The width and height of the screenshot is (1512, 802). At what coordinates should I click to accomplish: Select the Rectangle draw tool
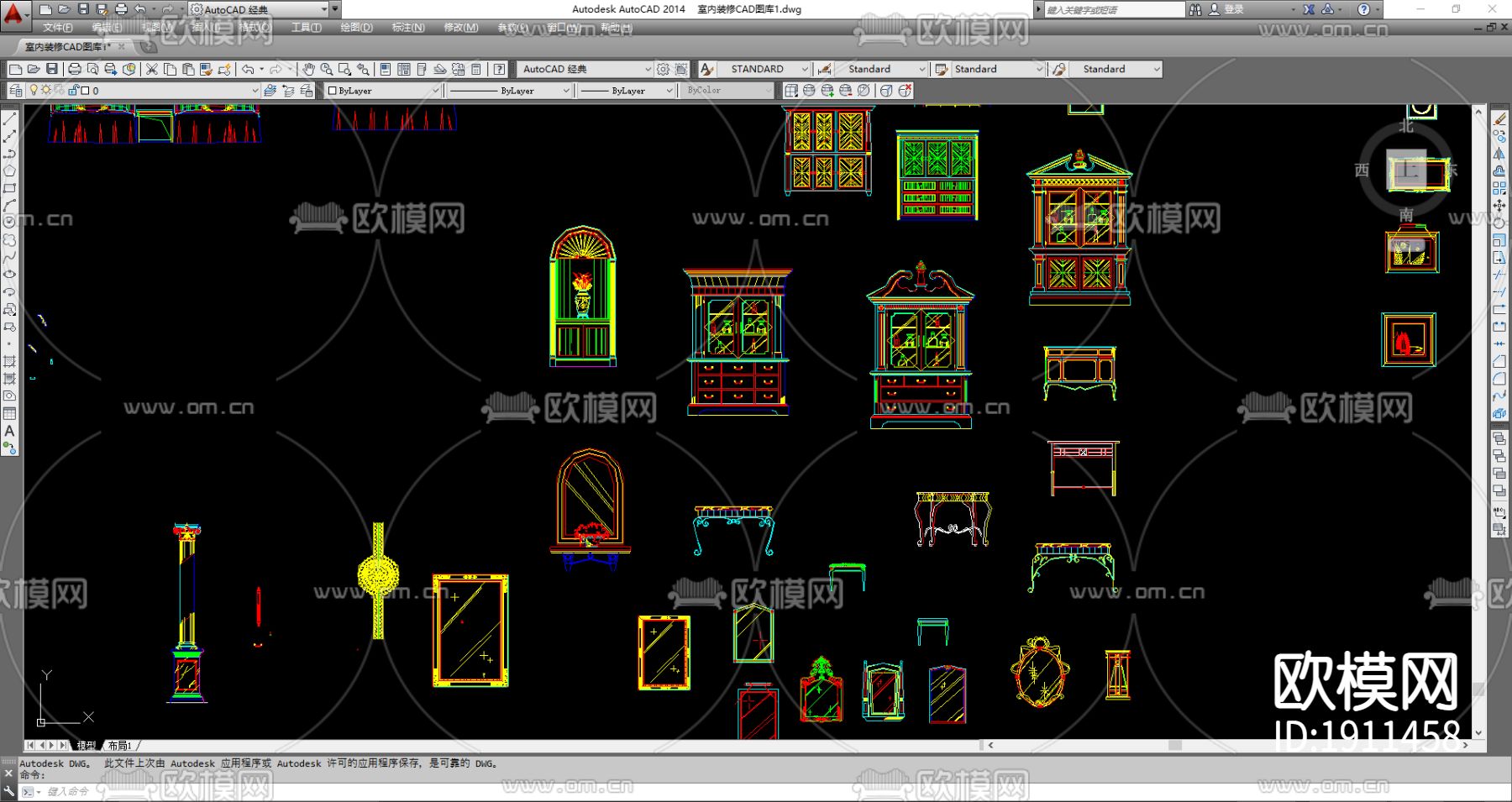(x=10, y=188)
